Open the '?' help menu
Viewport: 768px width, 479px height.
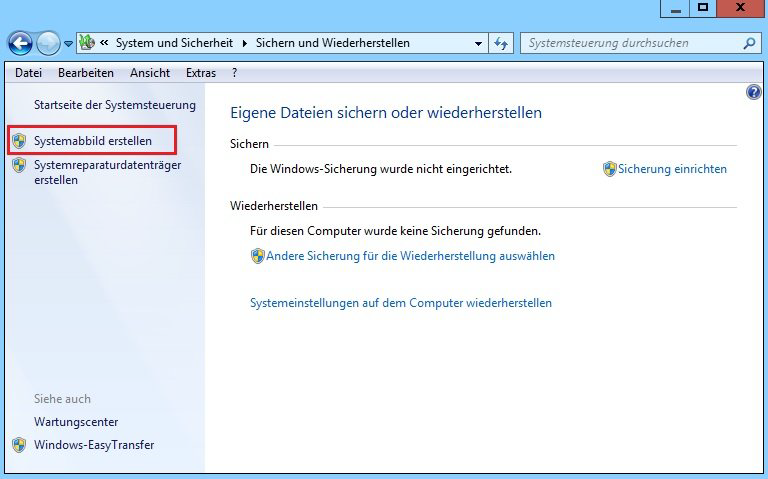point(235,73)
